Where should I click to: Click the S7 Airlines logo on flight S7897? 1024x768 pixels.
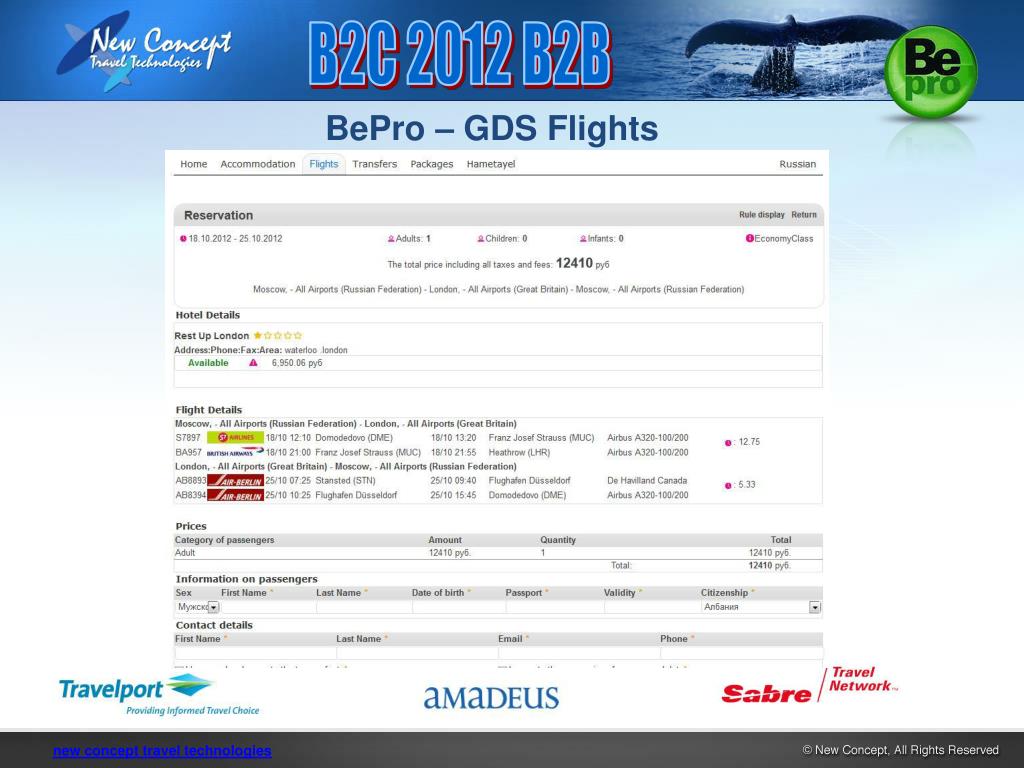tap(235, 438)
